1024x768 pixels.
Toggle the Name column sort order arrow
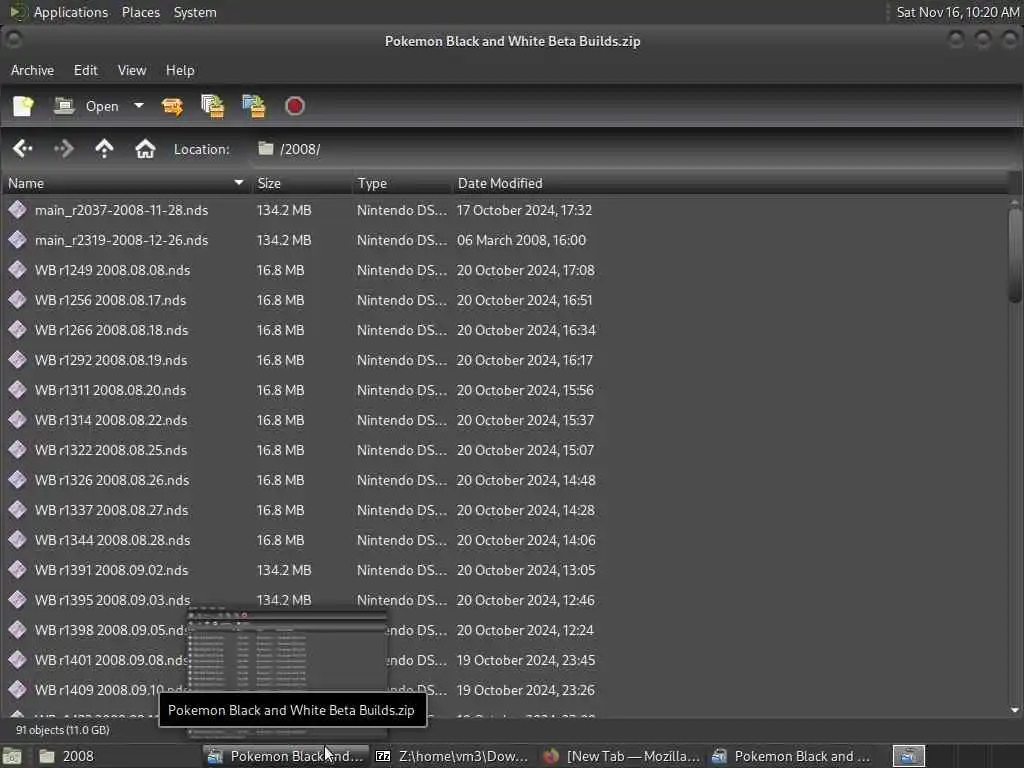(239, 184)
